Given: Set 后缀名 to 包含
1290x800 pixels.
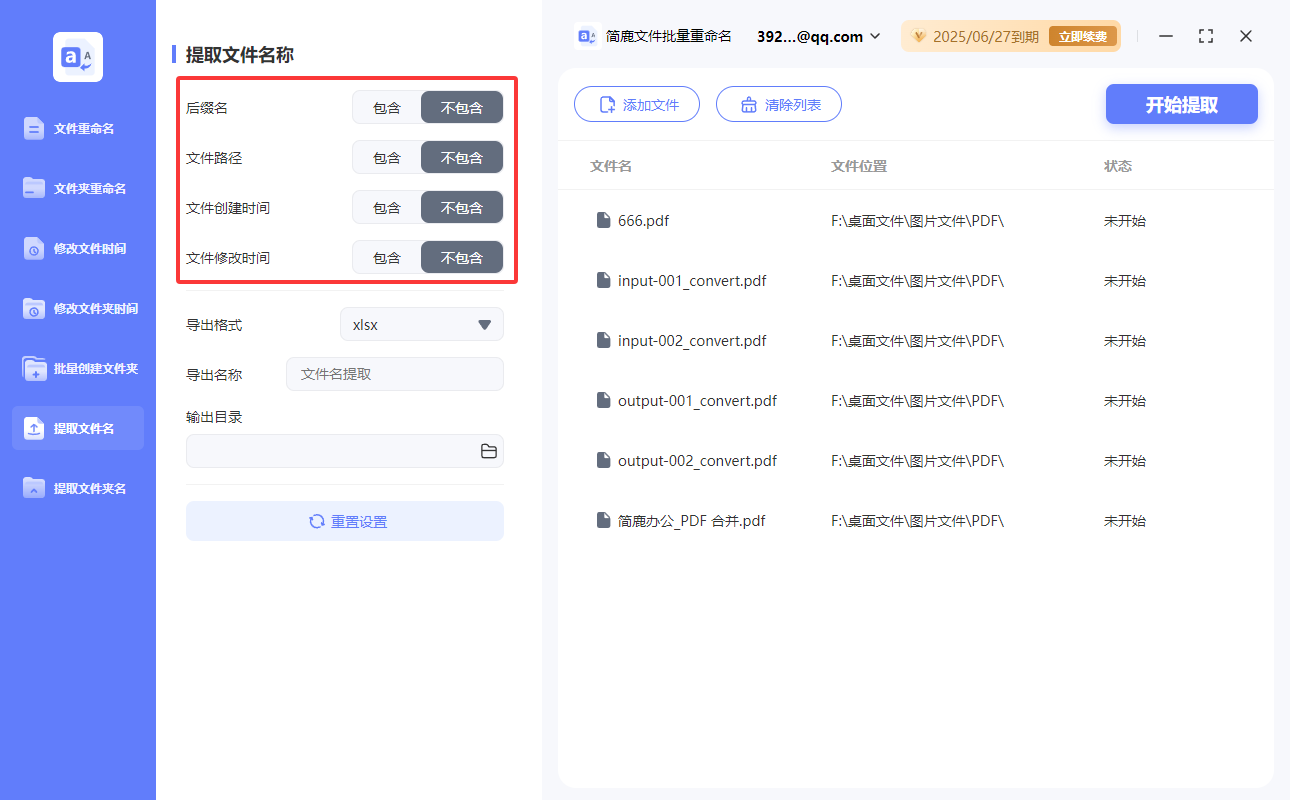Looking at the screenshot, I should point(386,107).
